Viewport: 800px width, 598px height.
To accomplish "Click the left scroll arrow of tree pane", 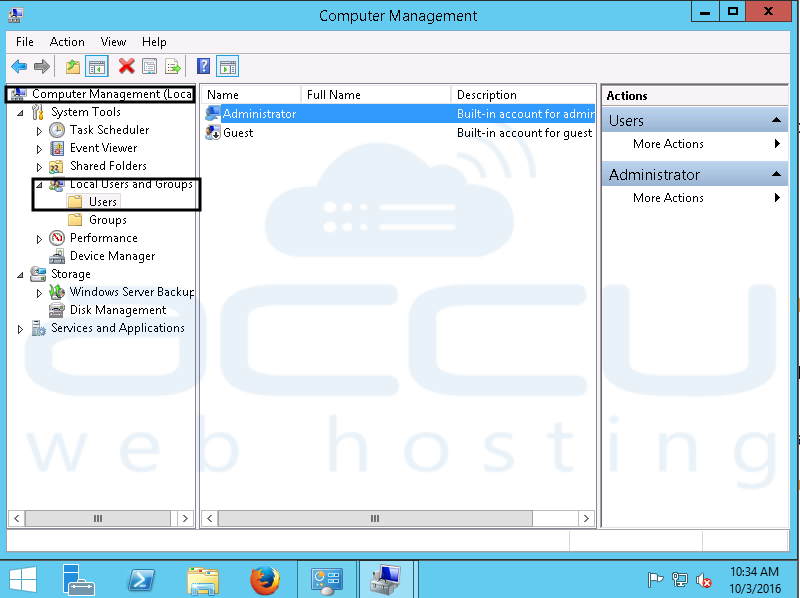I will pos(16,518).
